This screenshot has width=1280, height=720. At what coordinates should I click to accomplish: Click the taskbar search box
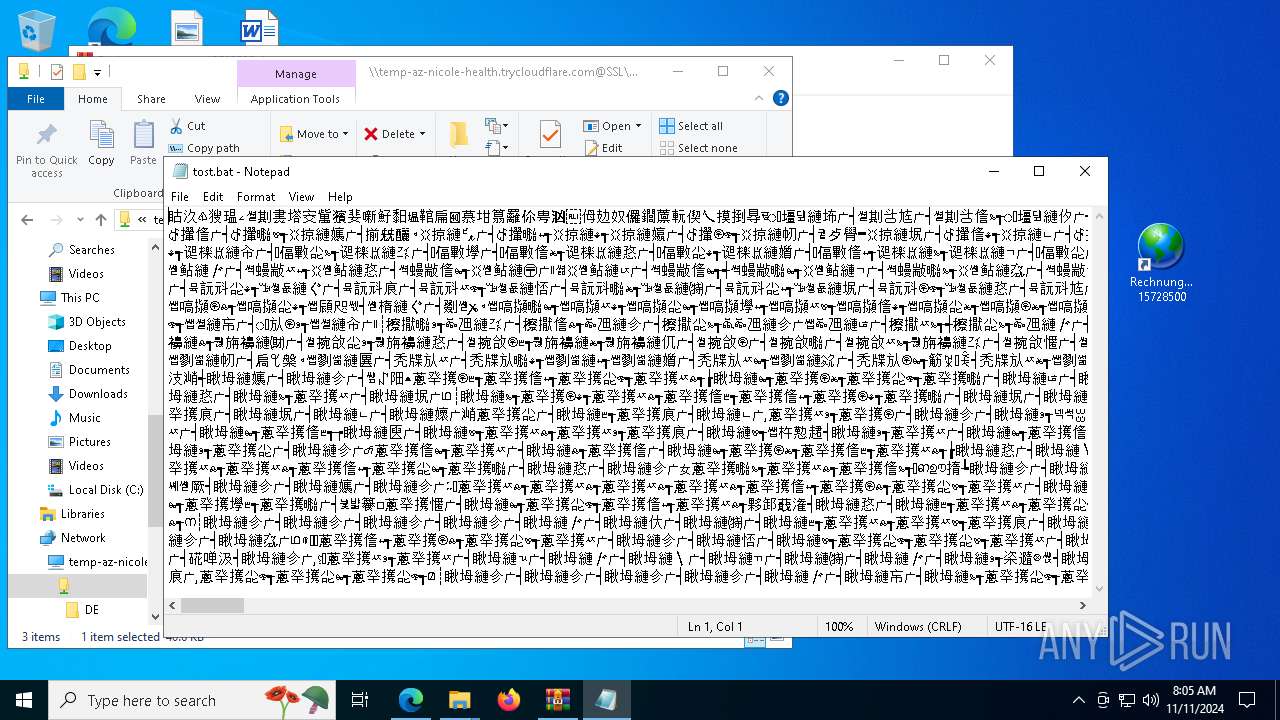[192, 700]
